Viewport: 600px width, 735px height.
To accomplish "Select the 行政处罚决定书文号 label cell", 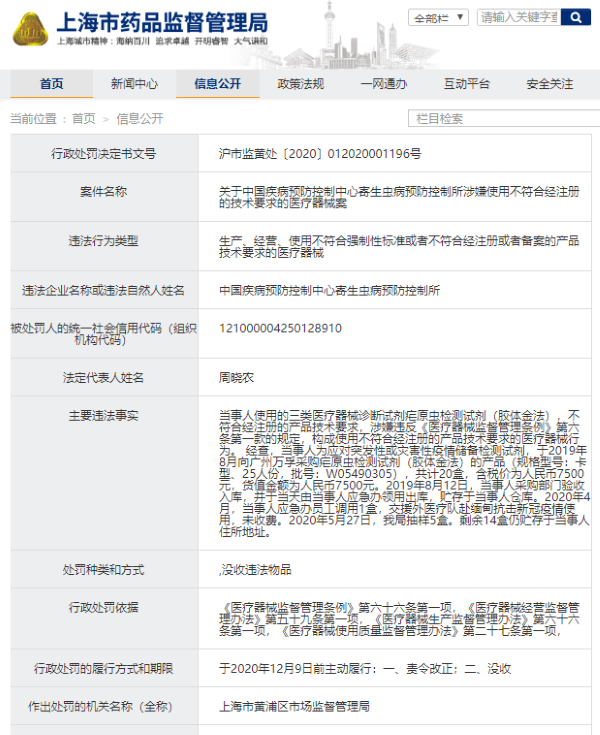I will pos(104,153).
